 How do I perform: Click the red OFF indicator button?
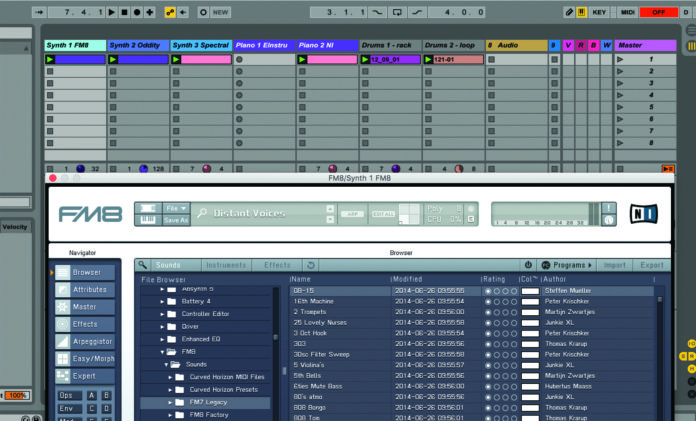(659, 12)
